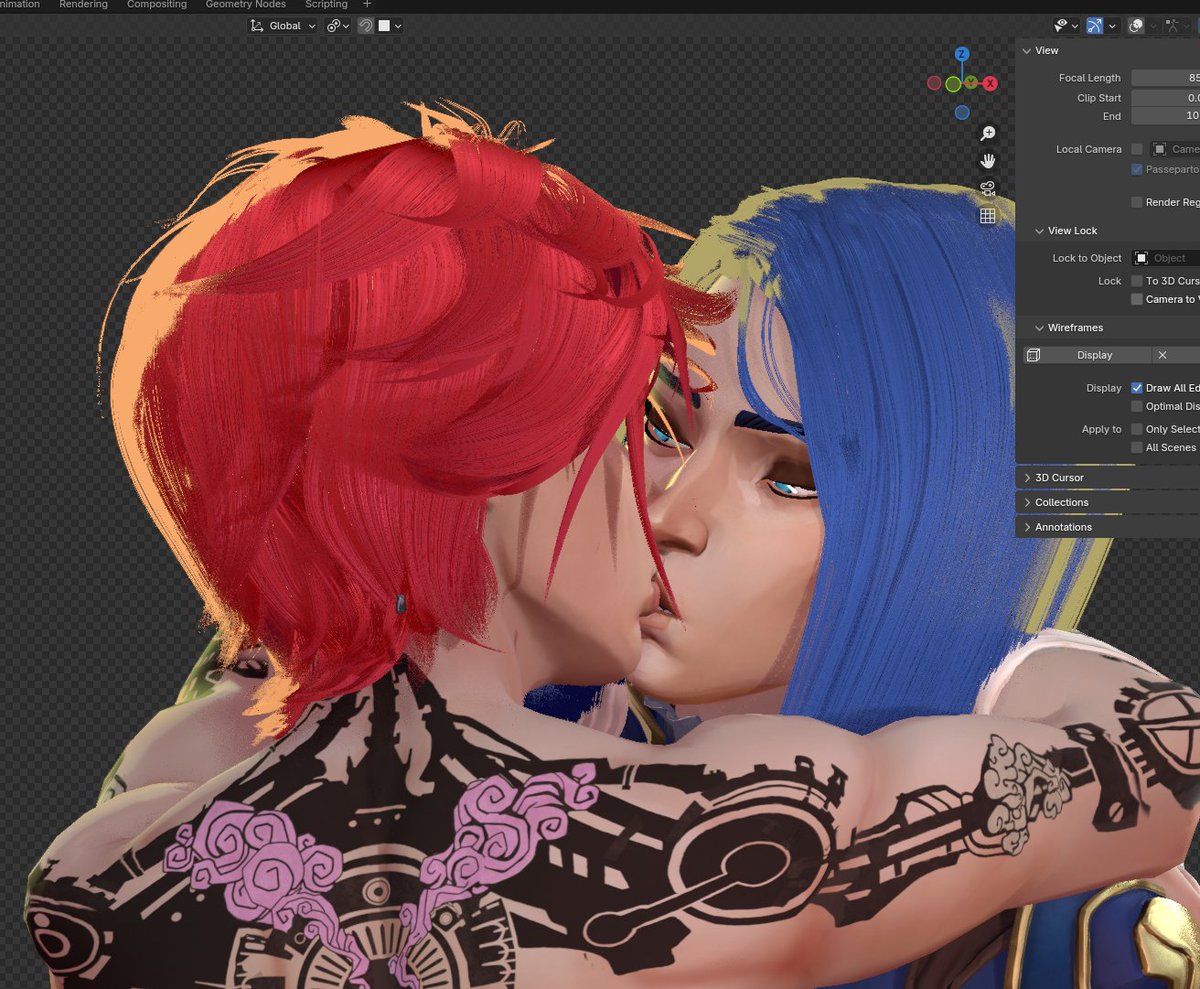Open the pivot point dropdown arrow
The width and height of the screenshot is (1200, 989).
pyautogui.click(x=347, y=26)
